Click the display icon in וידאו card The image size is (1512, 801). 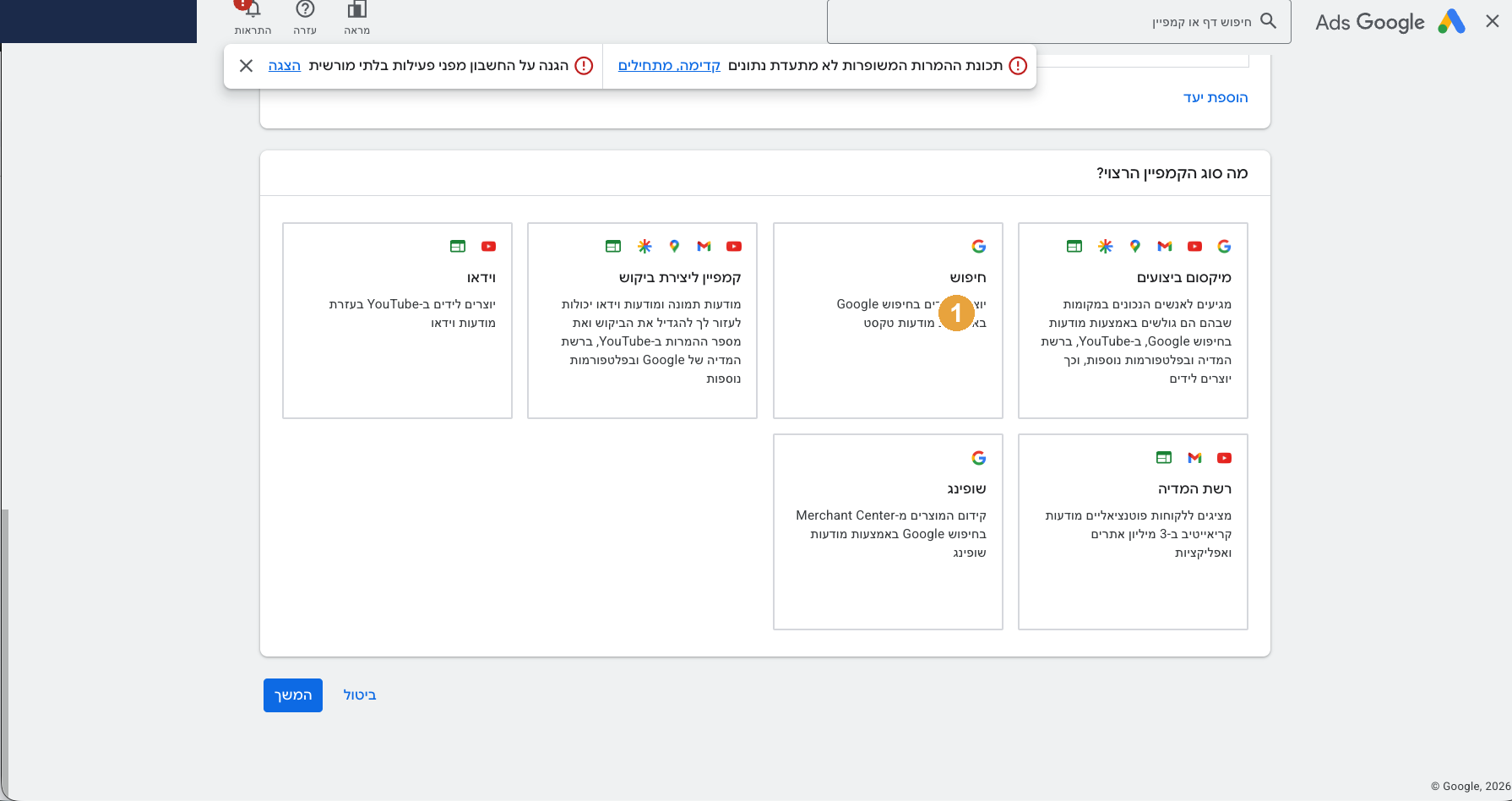tap(458, 247)
